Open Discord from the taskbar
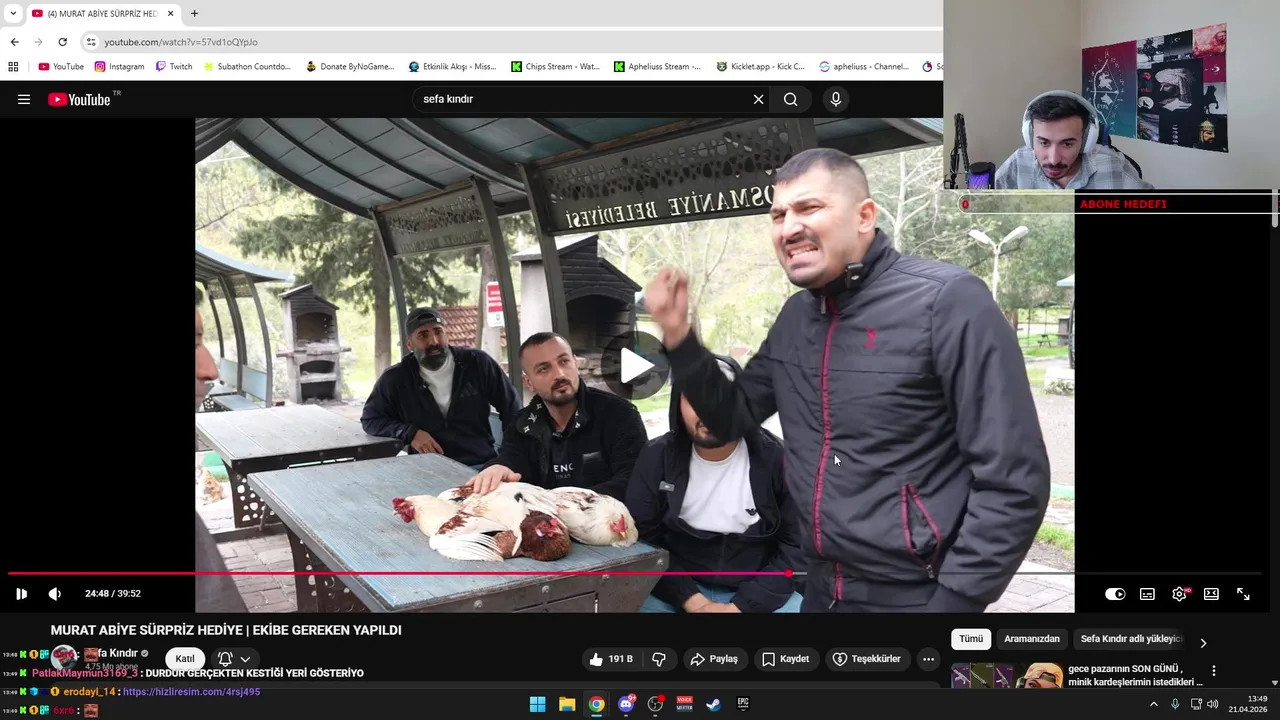Viewport: 1280px width, 720px height. (626, 704)
